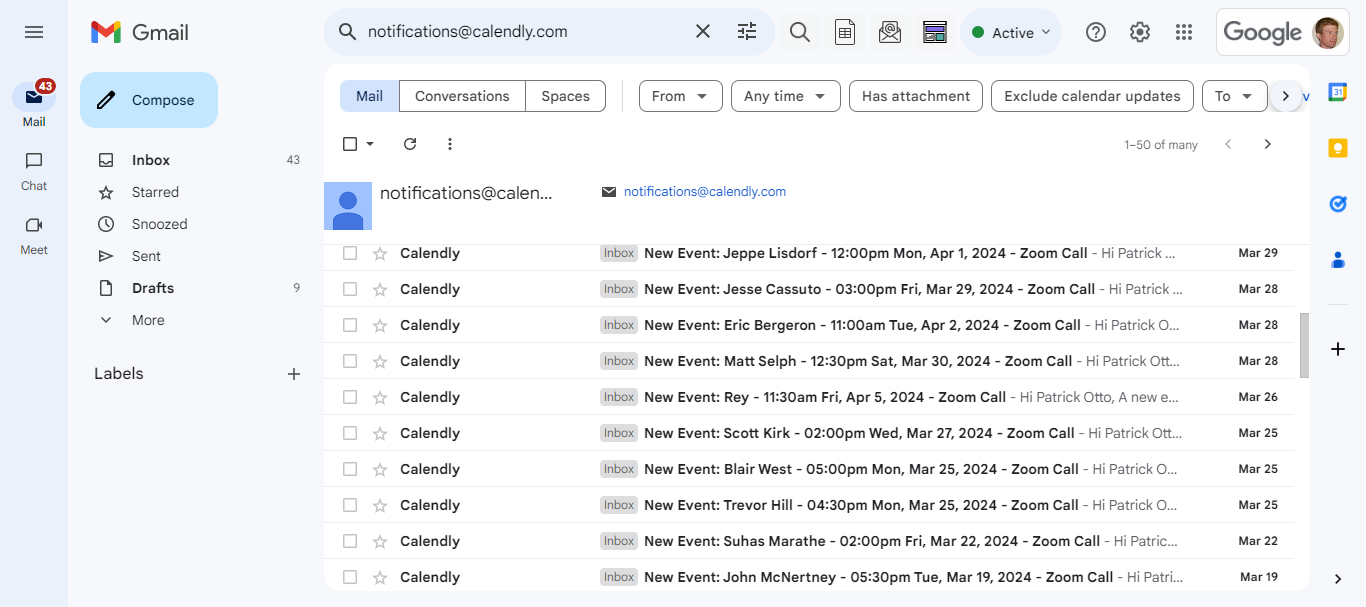
Task: Tick the checkbox for the Trevor Hill email
Action: (350, 505)
